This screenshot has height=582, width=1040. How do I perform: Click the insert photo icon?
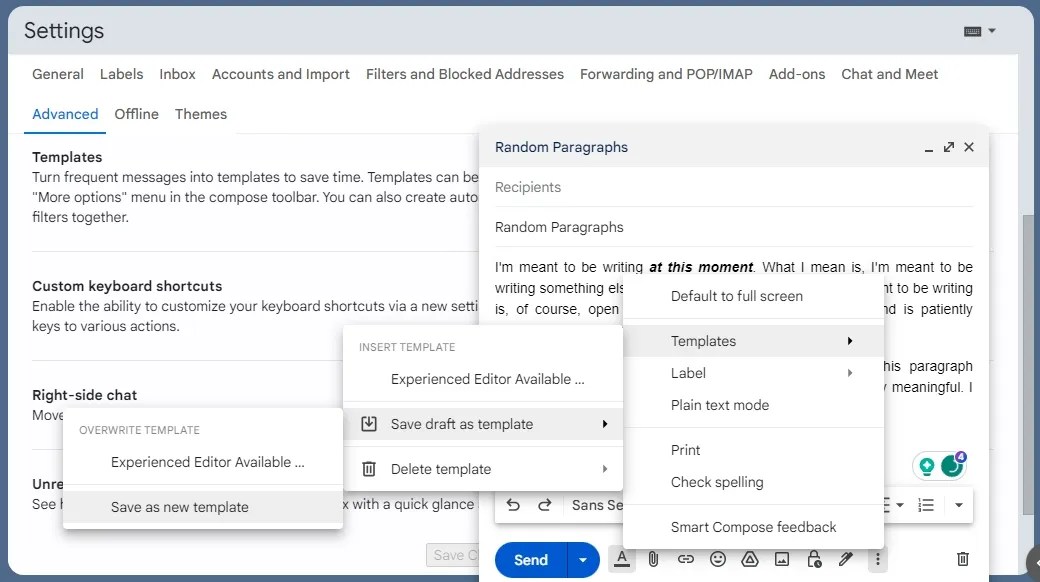pyautogui.click(x=782, y=559)
